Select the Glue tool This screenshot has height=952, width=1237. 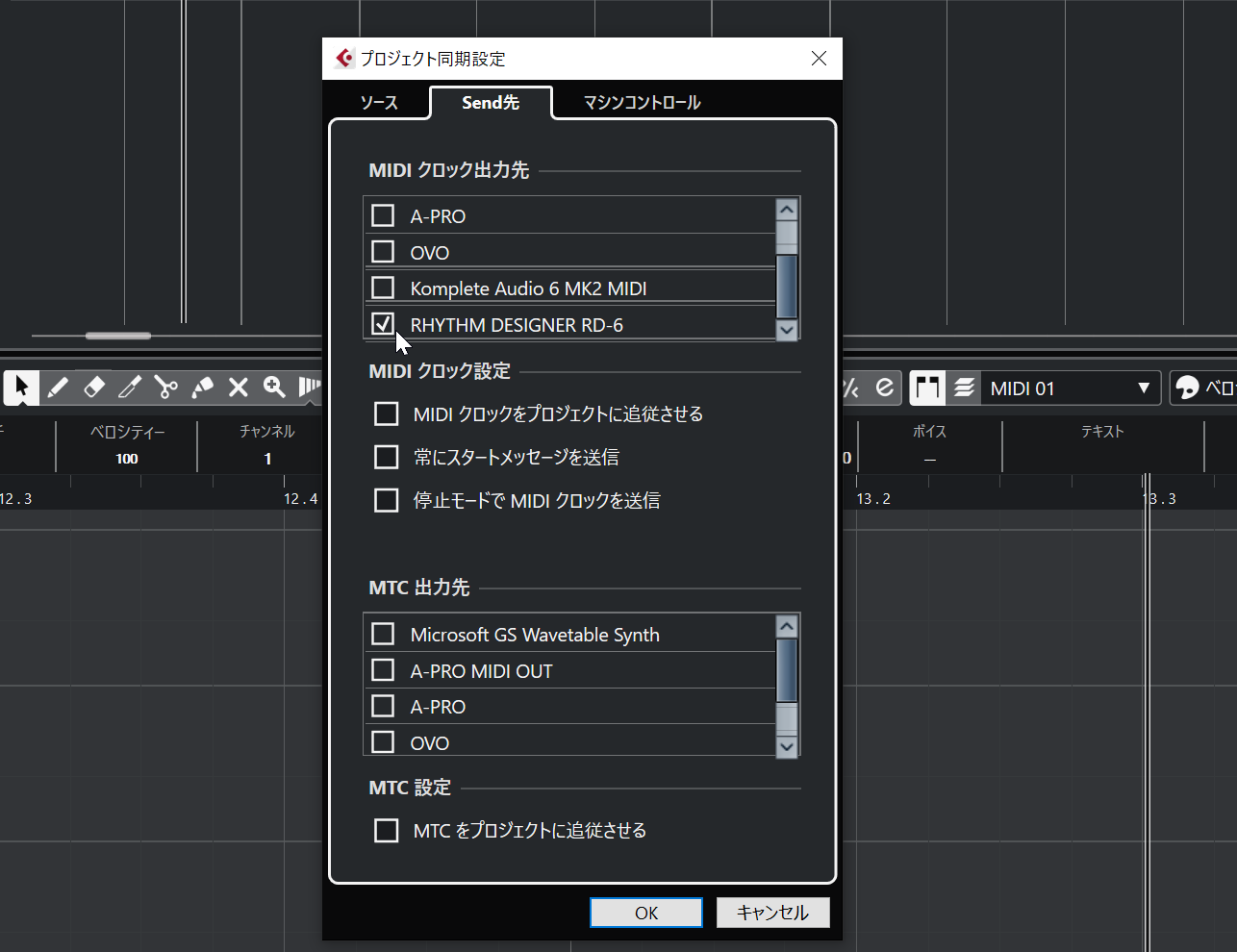[x=202, y=388]
